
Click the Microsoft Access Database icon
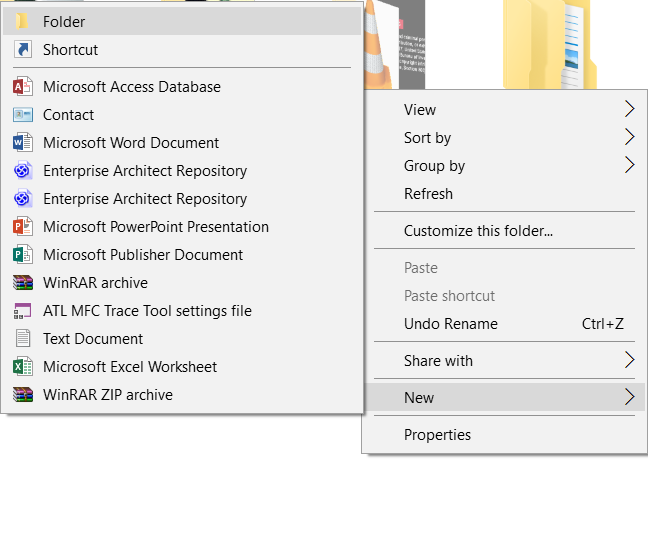click(x=23, y=86)
